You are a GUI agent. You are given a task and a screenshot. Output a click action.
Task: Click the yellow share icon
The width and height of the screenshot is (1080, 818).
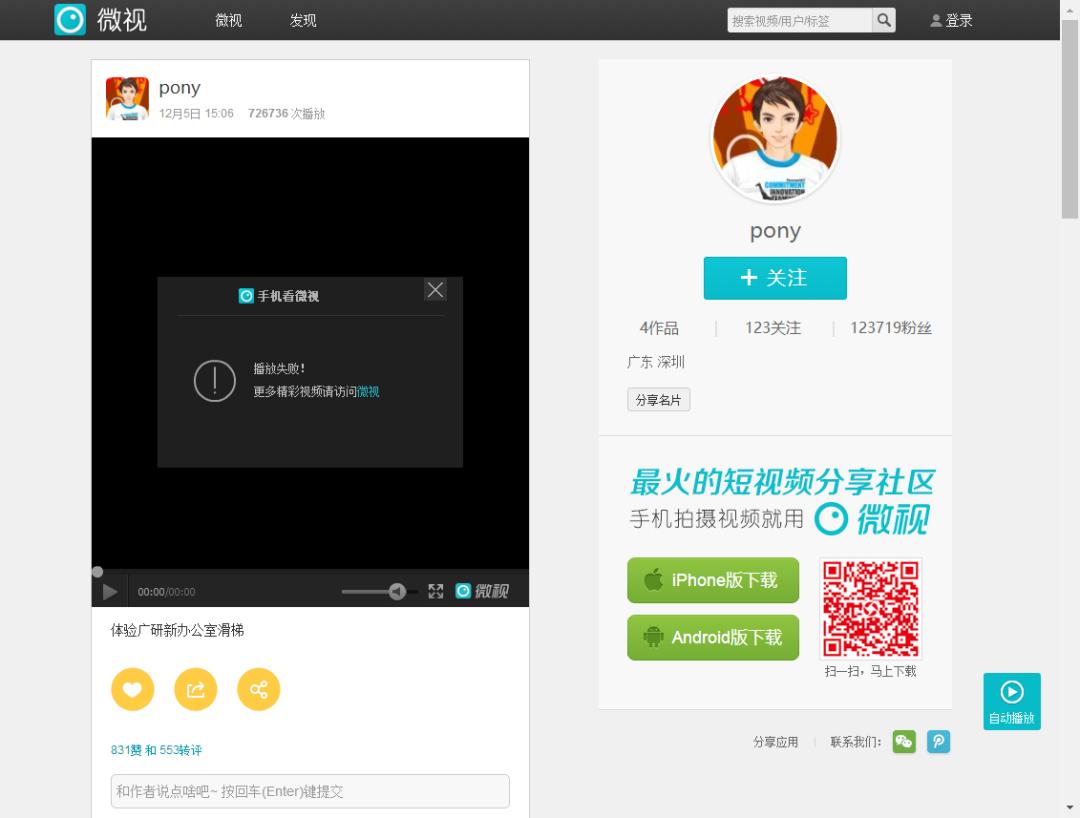(x=259, y=689)
